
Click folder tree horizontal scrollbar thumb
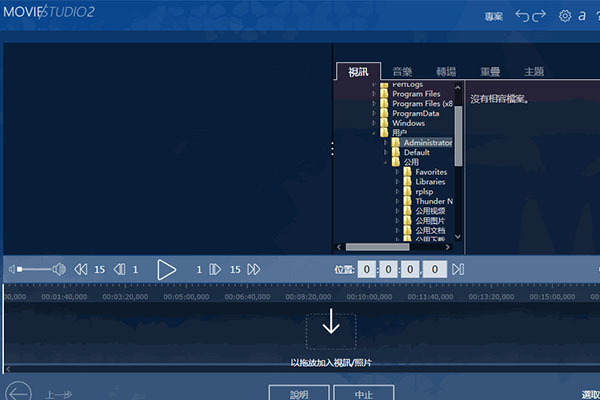(x=377, y=247)
